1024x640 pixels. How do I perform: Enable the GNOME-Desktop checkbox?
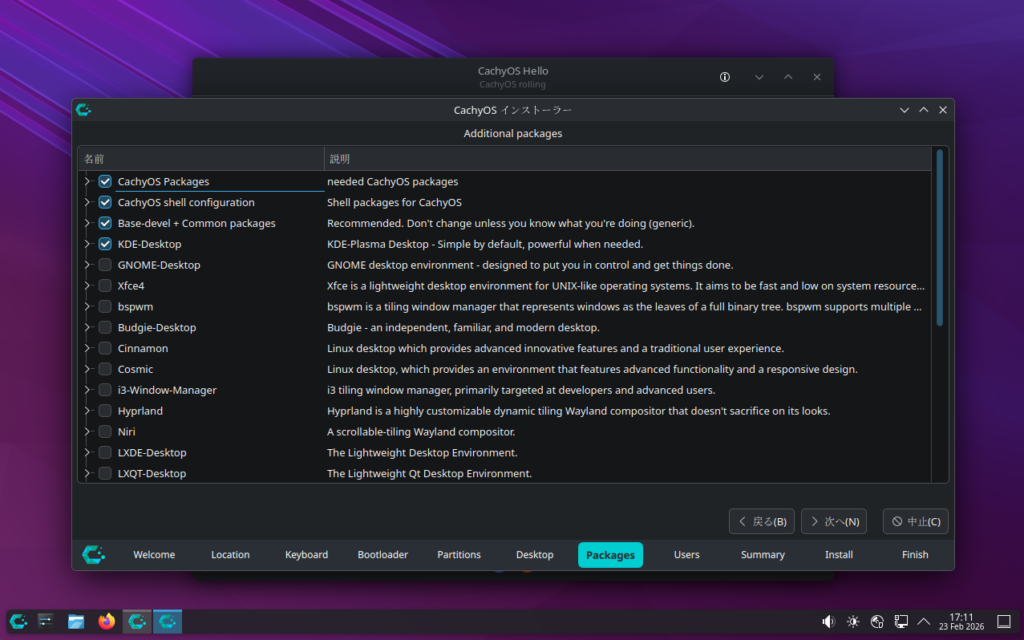[x=105, y=265]
